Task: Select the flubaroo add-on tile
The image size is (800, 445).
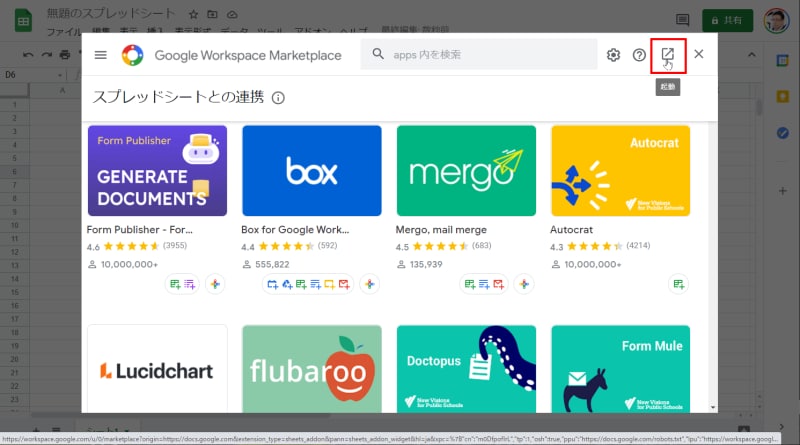Action: (x=311, y=368)
